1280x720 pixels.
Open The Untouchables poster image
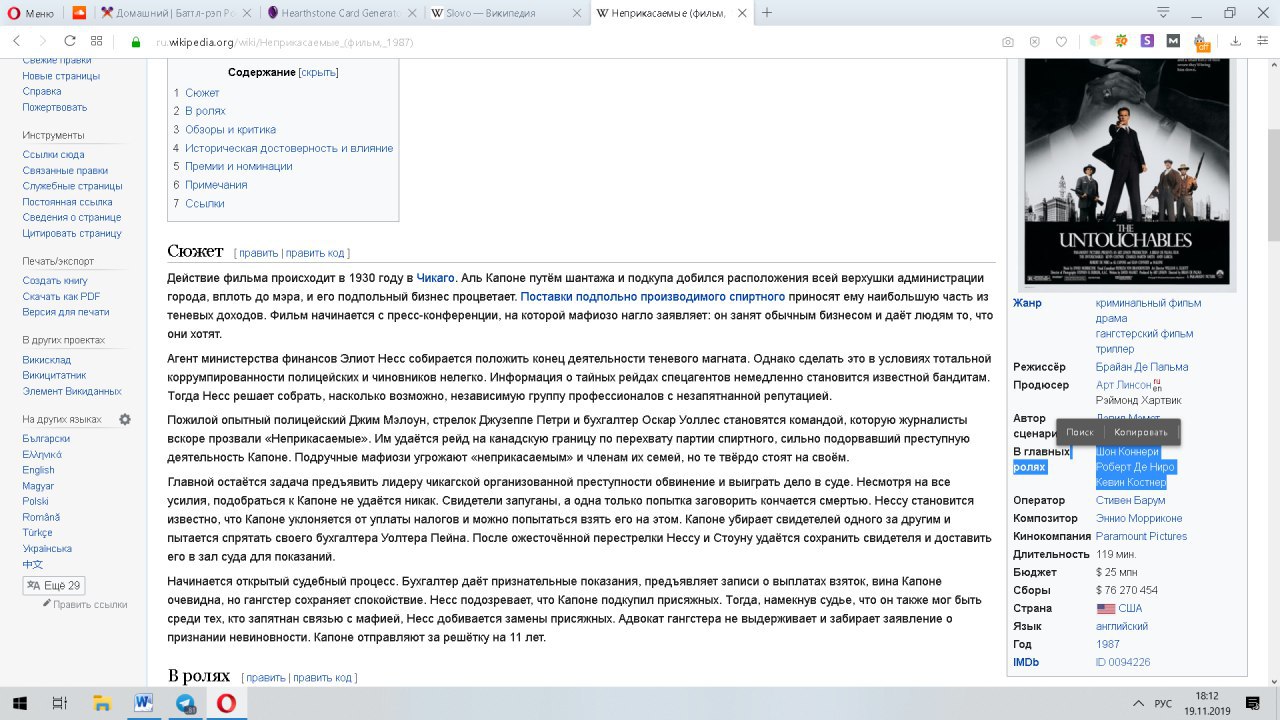coord(1125,172)
